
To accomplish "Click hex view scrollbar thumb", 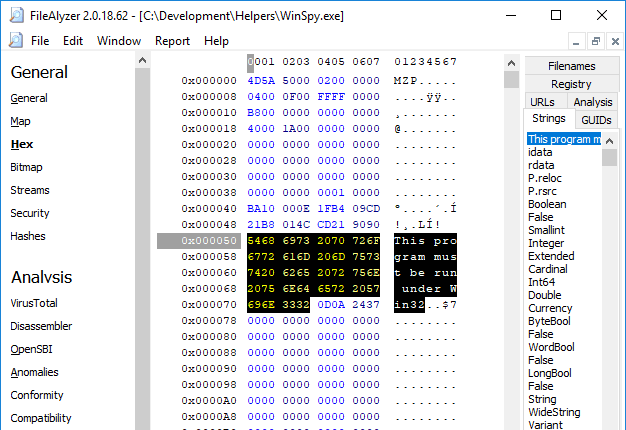I will point(511,79).
